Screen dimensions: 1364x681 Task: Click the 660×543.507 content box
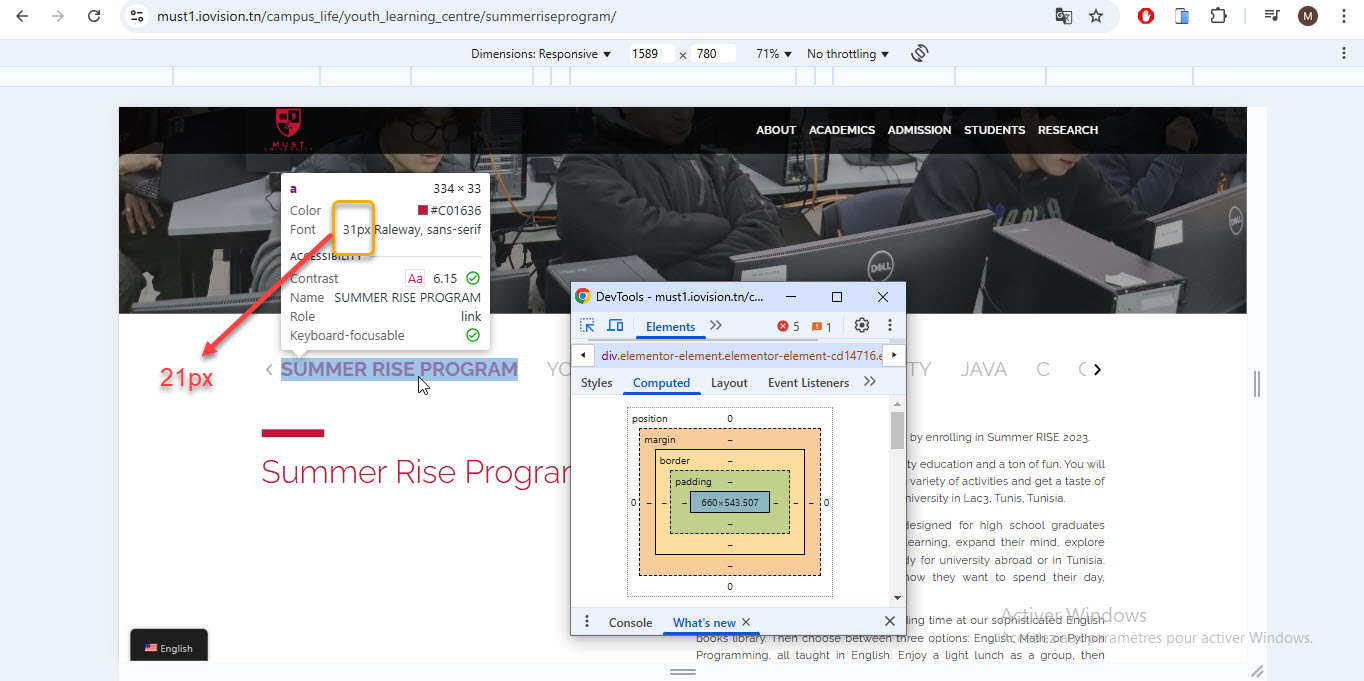click(x=730, y=502)
